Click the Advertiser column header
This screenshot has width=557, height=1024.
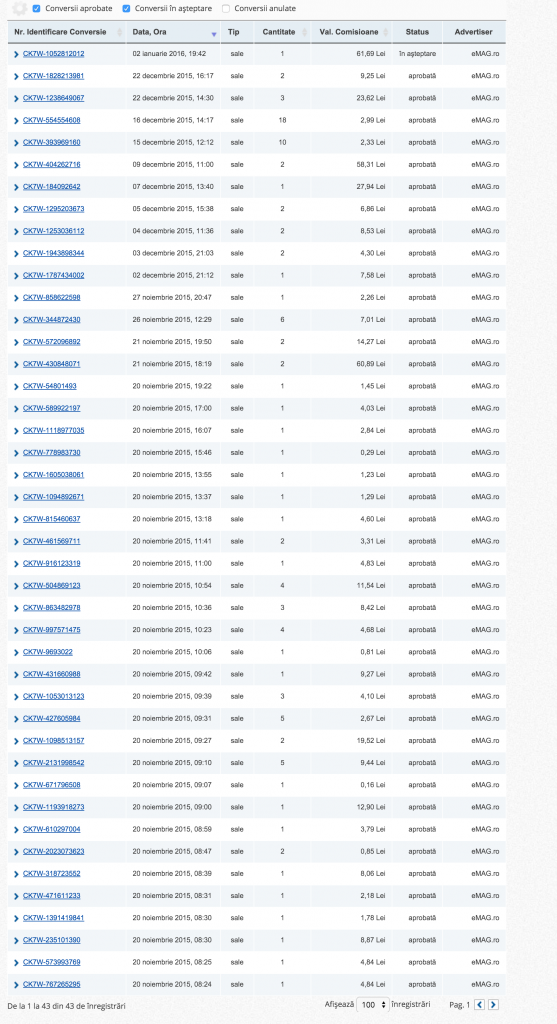(x=473, y=32)
